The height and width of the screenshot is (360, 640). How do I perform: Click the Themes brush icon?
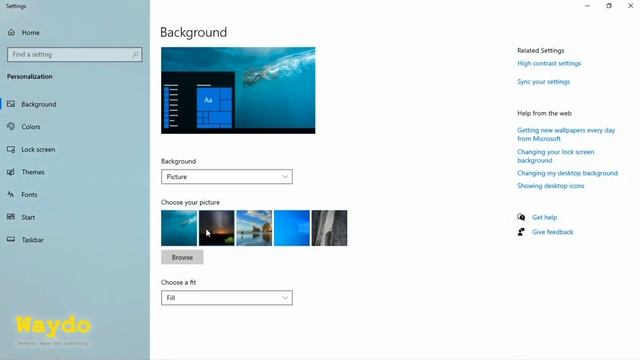(x=11, y=172)
